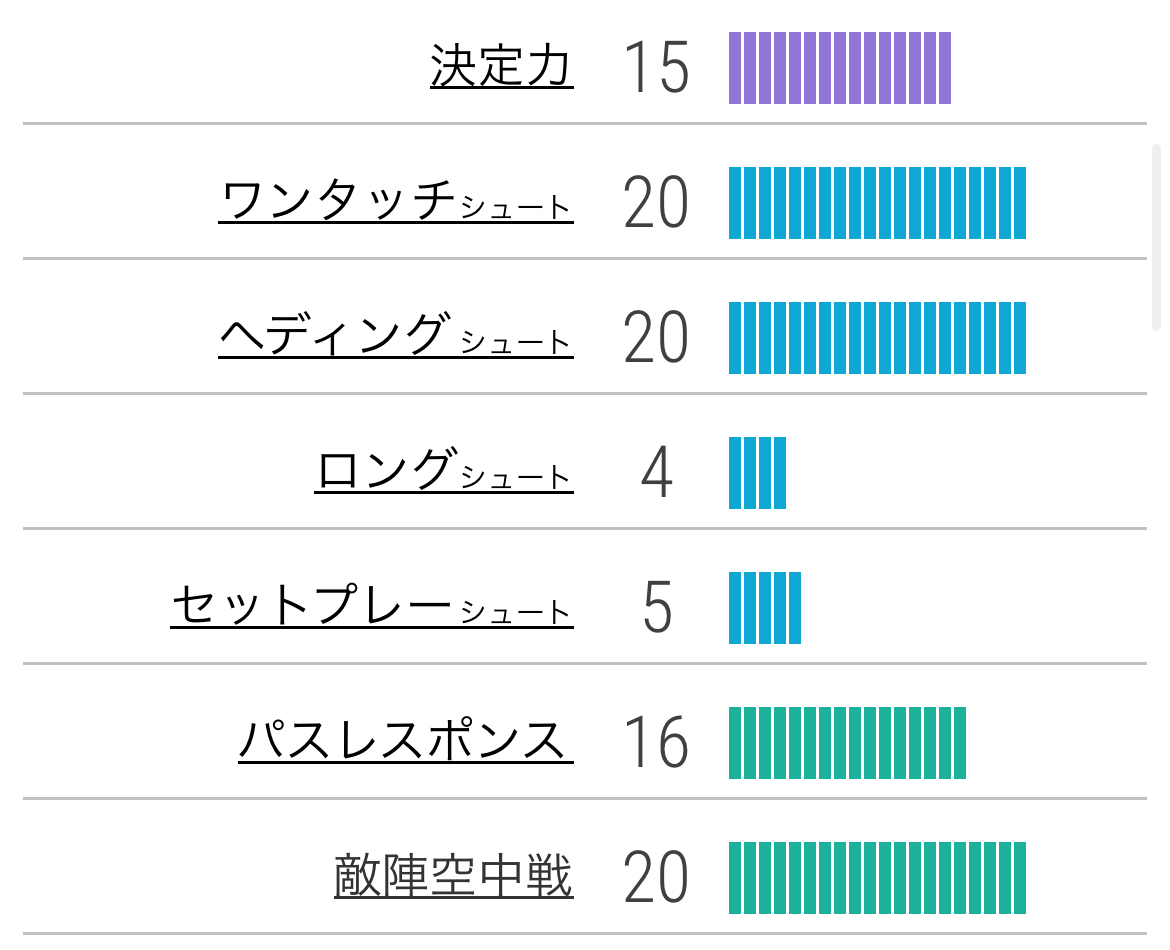The height and width of the screenshot is (950, 1170).
Task: Click the vertical scrollbar thumb
Action: click(1156, 237)
